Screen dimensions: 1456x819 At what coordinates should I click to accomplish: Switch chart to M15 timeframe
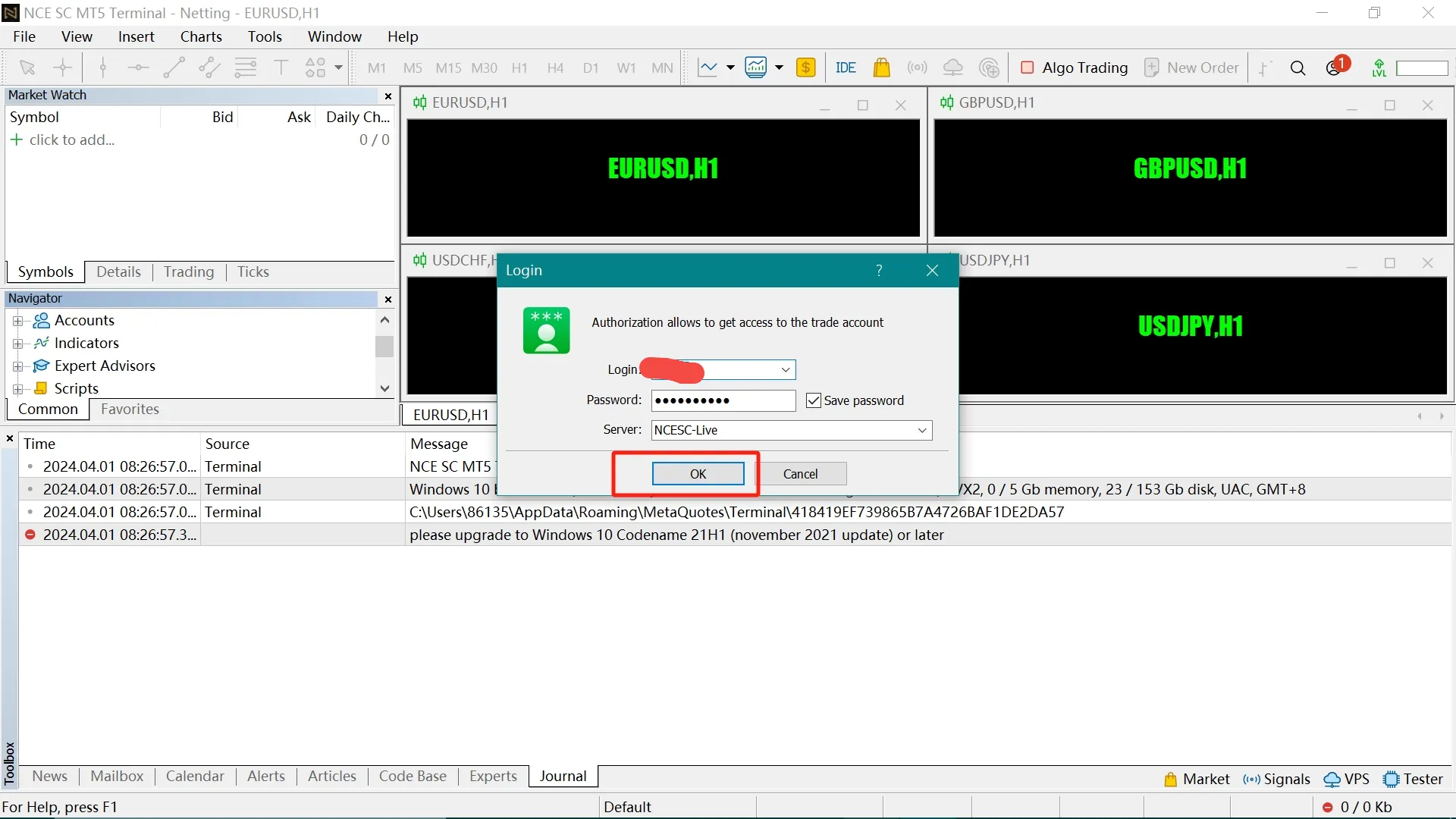pos(448,68)
